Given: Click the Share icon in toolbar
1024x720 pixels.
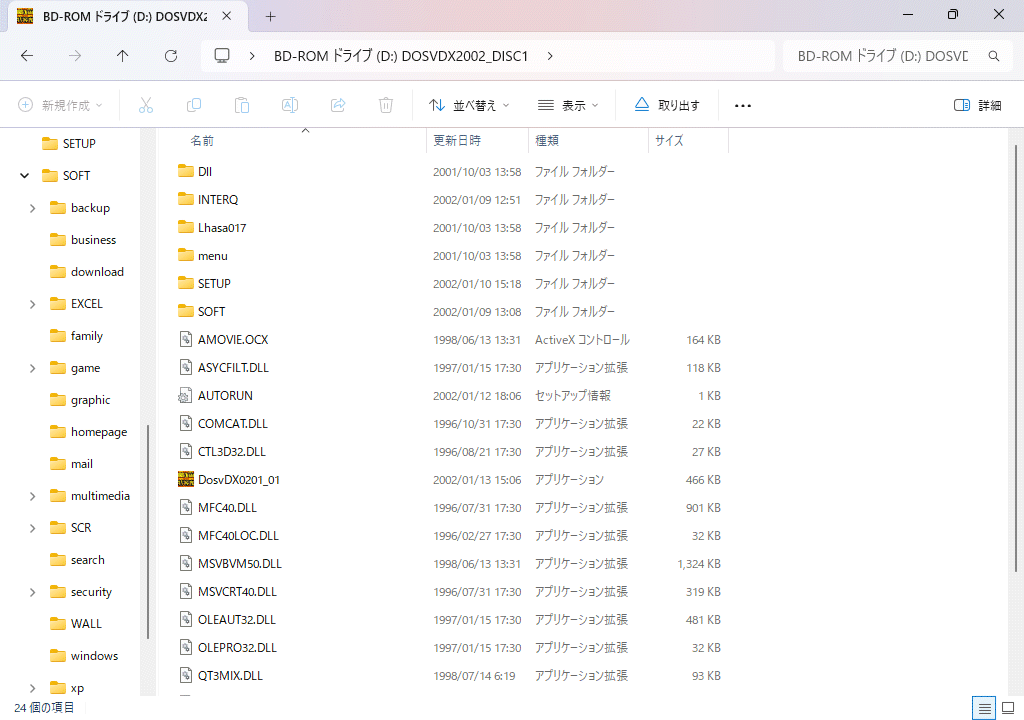Looking at the screenshot, I should 338,105.
